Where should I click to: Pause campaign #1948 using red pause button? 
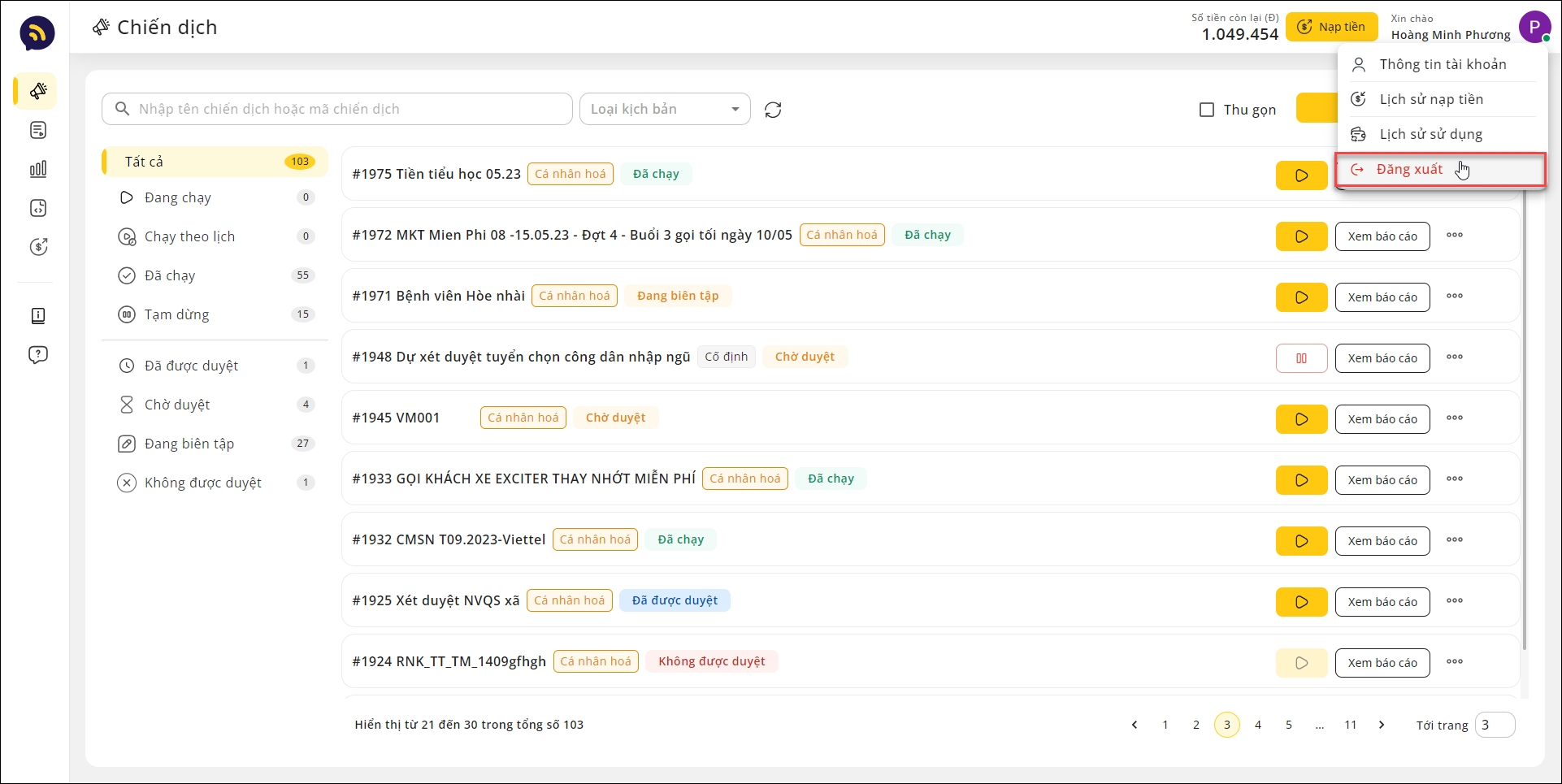[x=1301, y=358]
